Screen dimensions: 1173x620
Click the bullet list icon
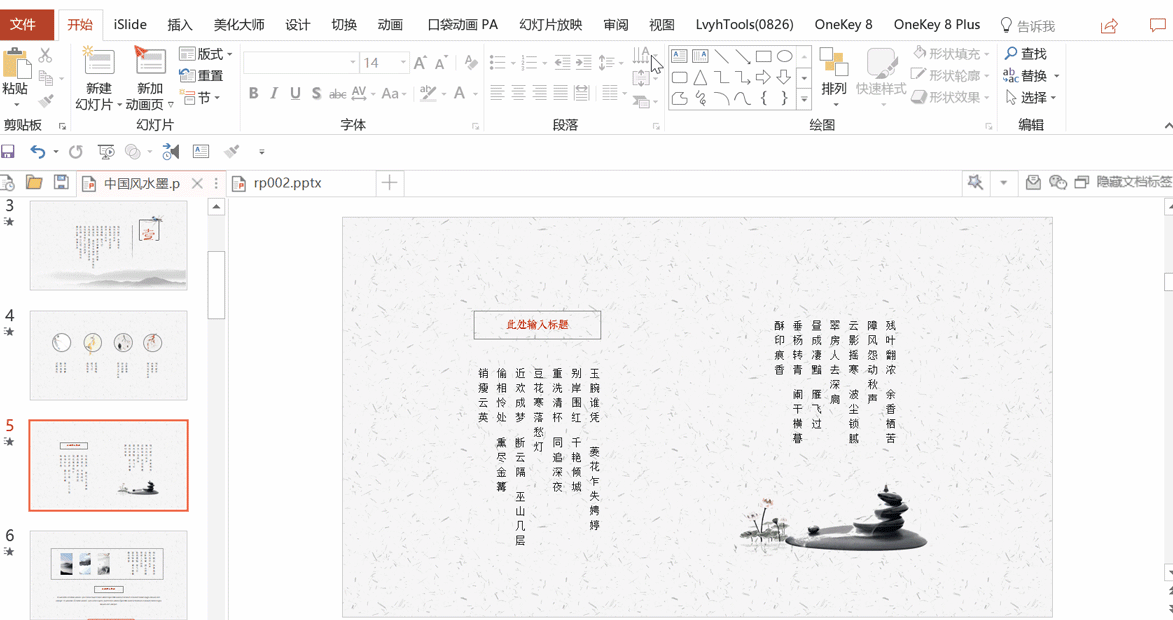497,63
